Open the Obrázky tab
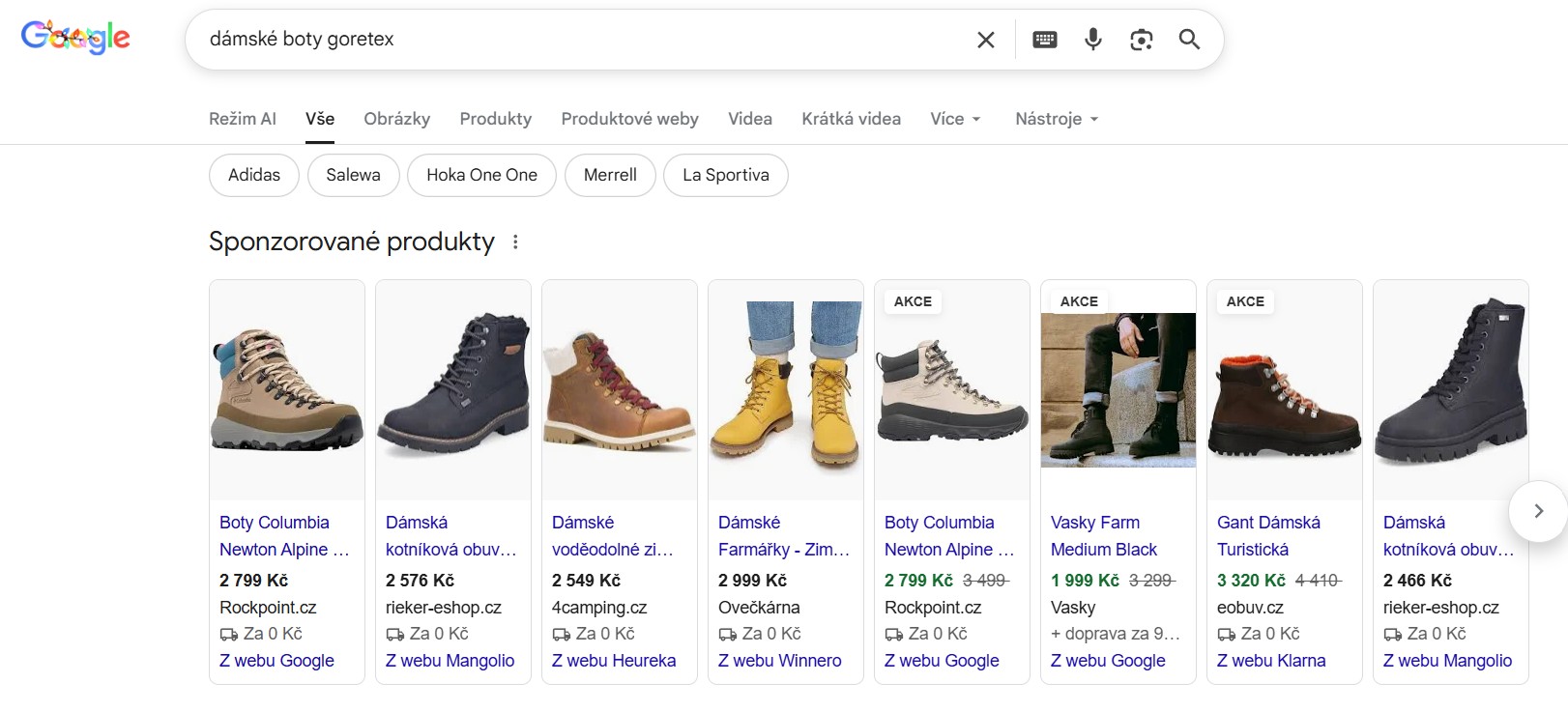 [x=396, y=119]
